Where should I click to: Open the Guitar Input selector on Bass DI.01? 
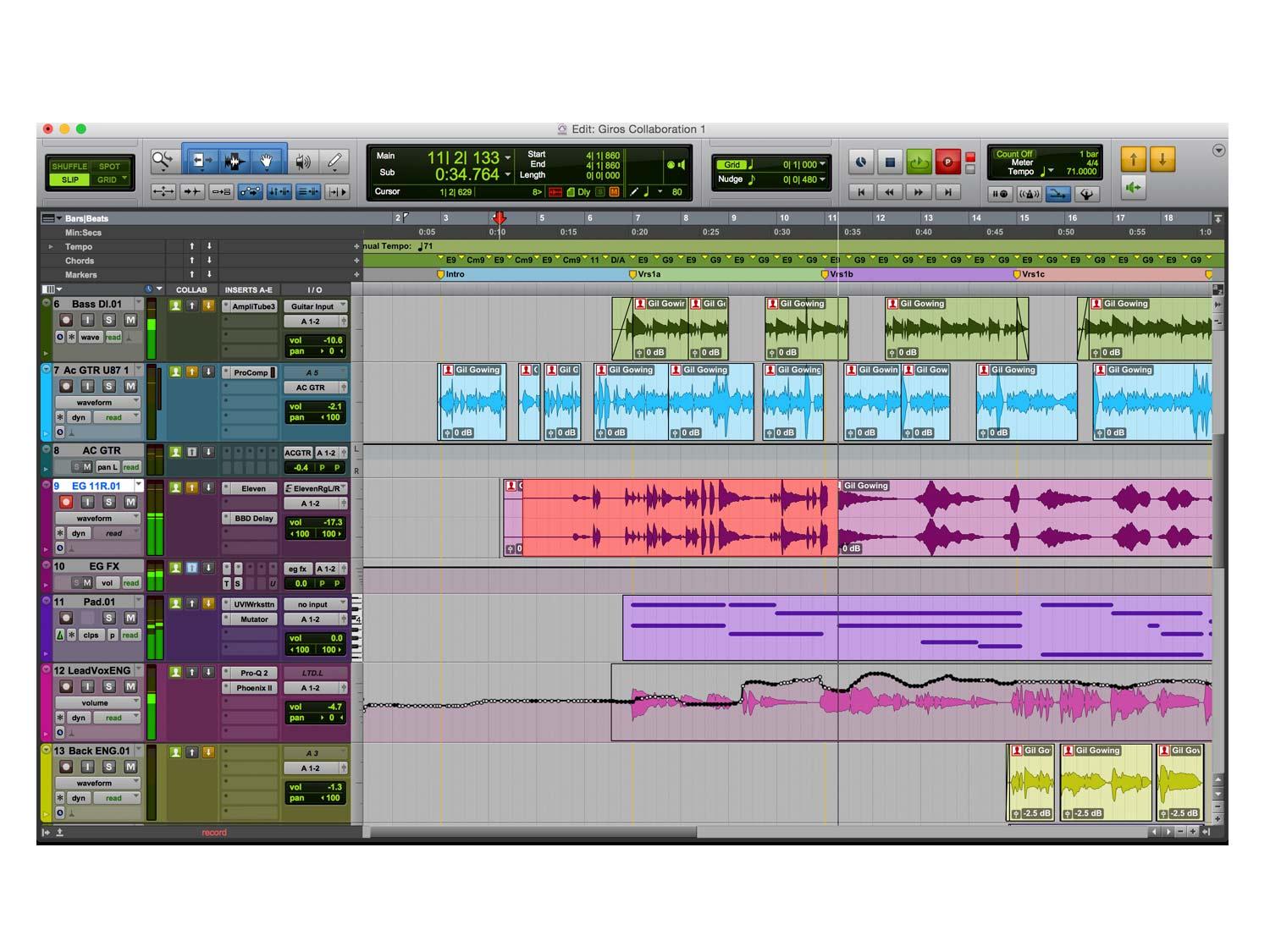(x=315, y=306)
